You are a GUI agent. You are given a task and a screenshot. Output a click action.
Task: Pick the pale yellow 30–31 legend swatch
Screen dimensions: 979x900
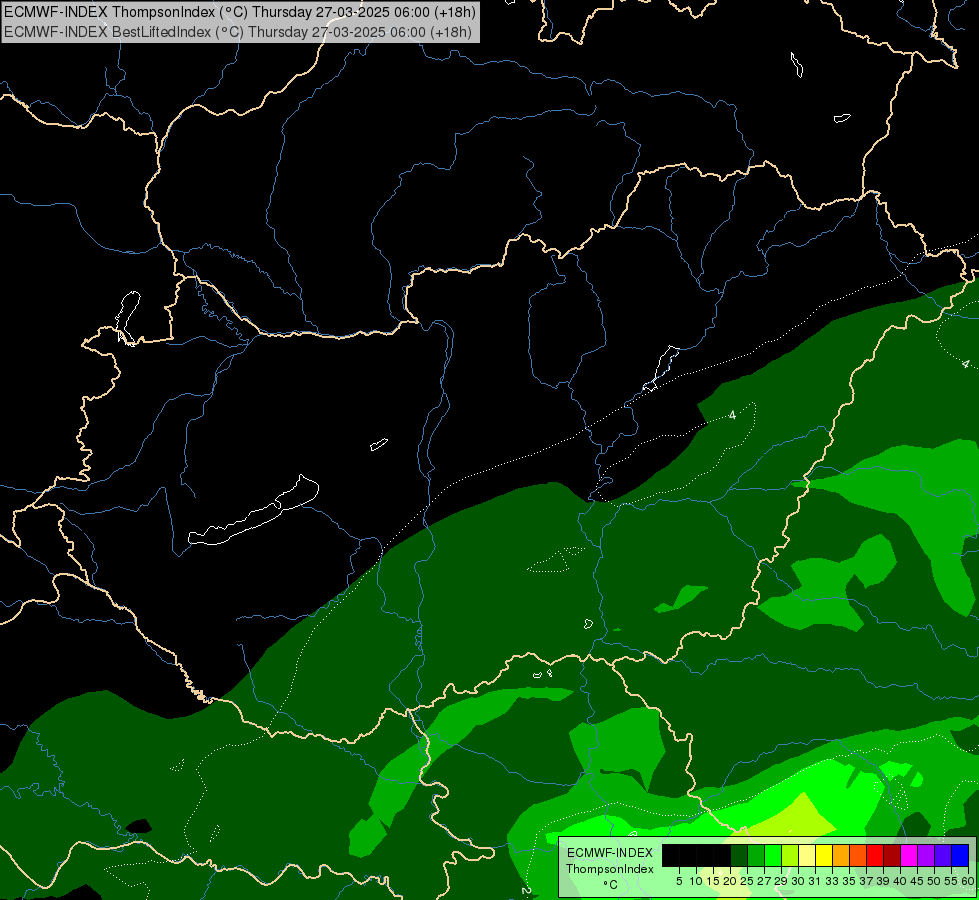point(807,856)
